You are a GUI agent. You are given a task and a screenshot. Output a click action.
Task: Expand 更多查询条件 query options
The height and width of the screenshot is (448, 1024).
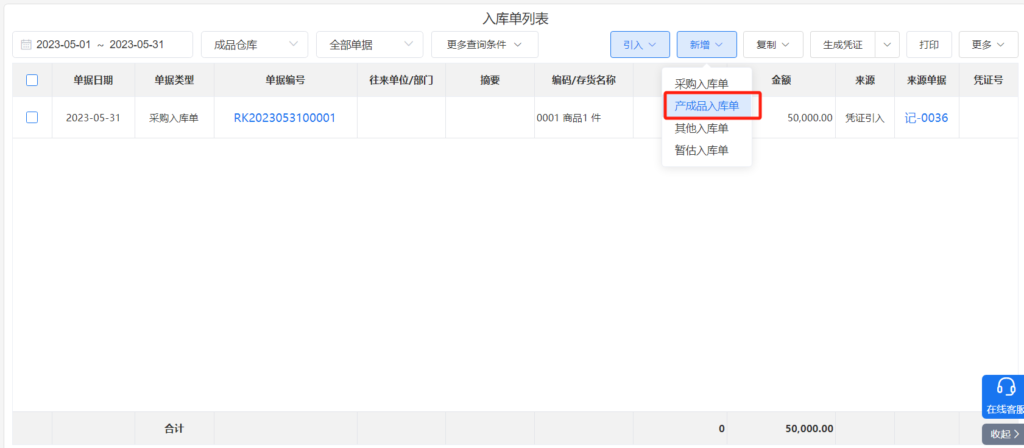tap(485, 44)
